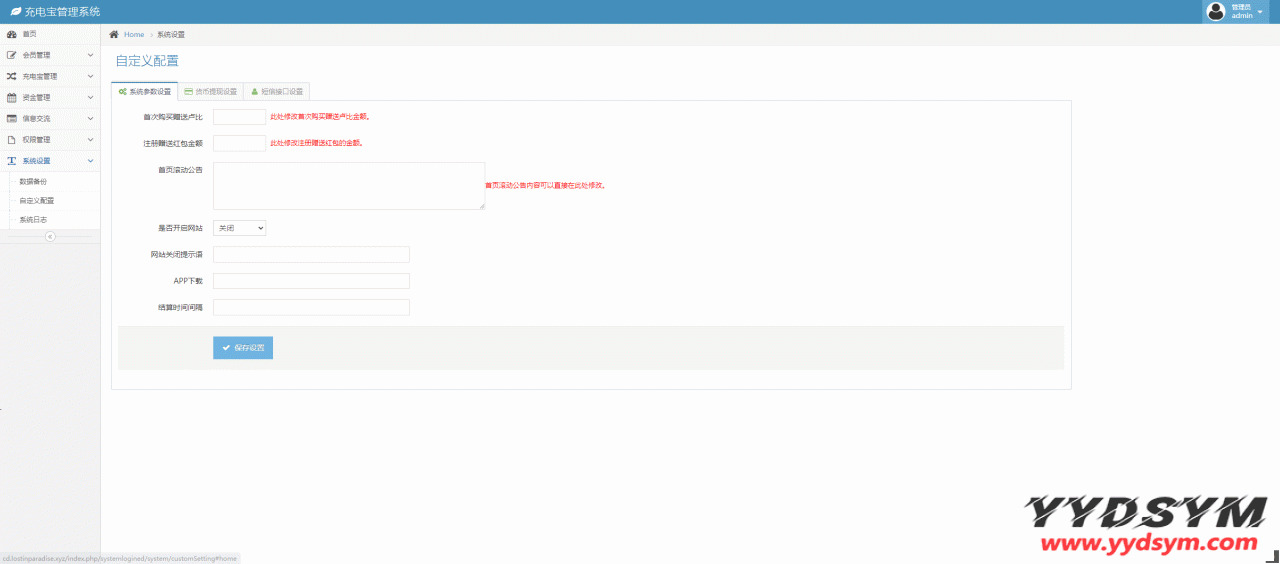Click the 首页 dashboard icon in sidebar
Image resolution: width=1280 pixels, height=564 pixels.
[x=12, y=34]
